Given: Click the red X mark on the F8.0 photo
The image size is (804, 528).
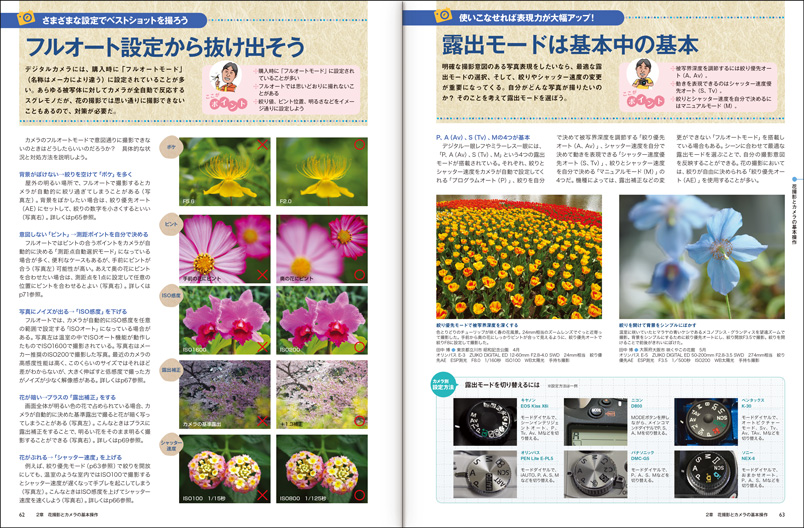Looking at the screenshot, I should [262, 145].
